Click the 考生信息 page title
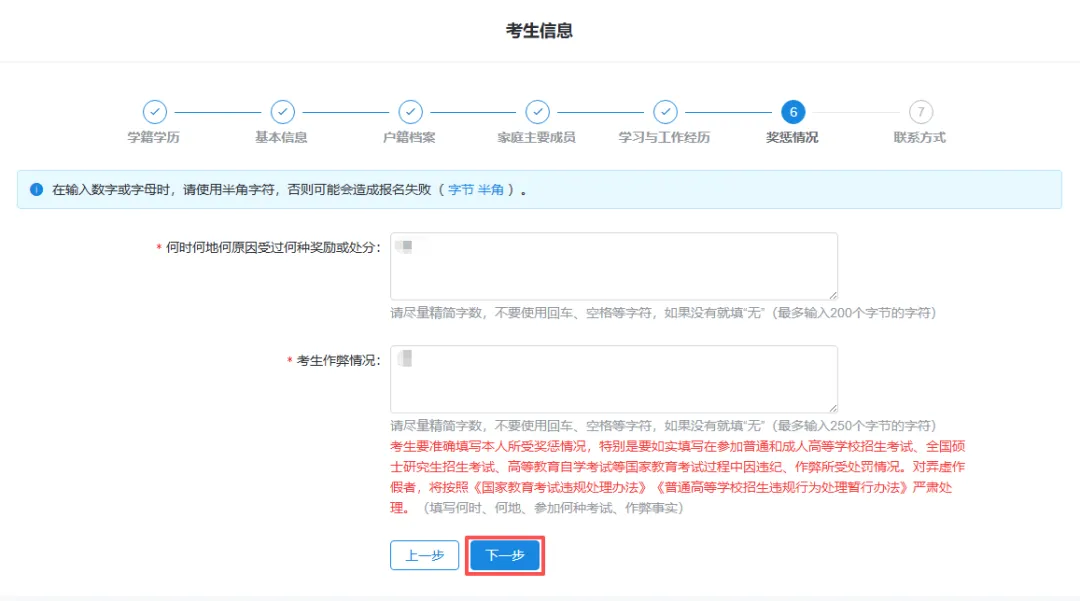The height and width of the screenshot is (601, 1080). pyautogui.click(x=539, y=31)
